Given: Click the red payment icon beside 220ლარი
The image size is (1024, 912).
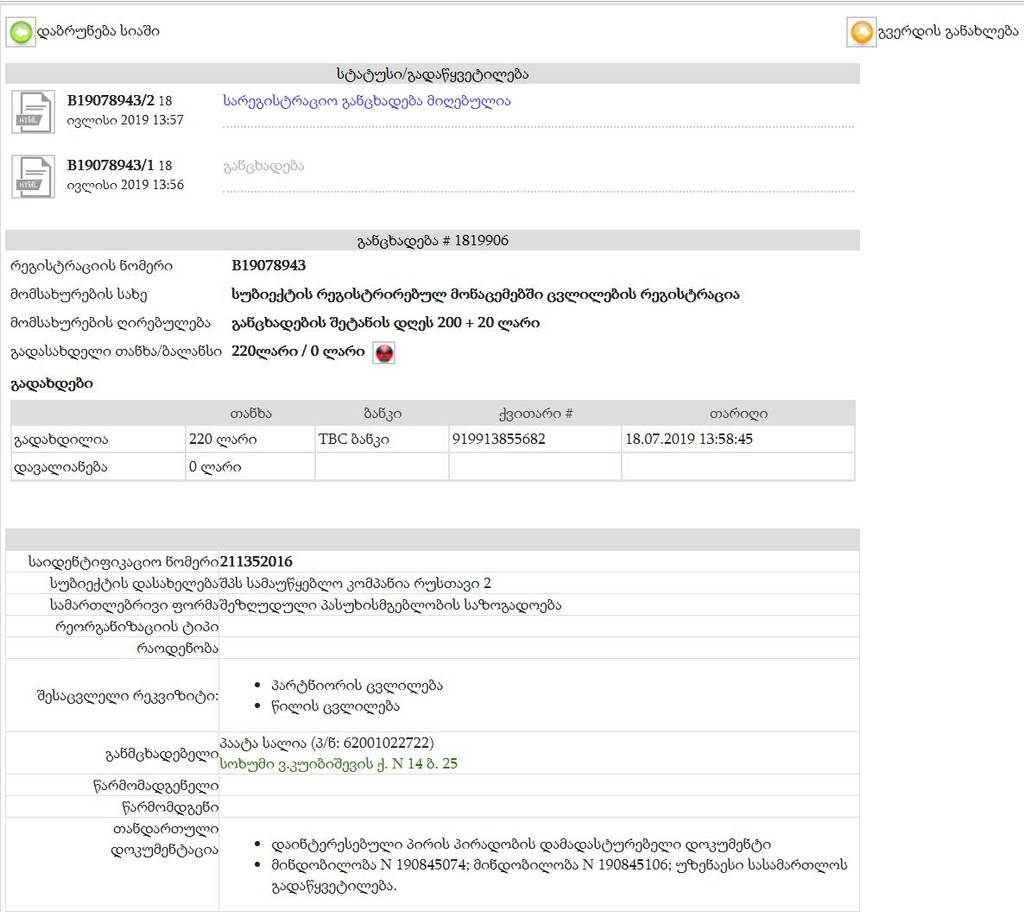Looking at the screenshot, I should (x=383, y=352).
